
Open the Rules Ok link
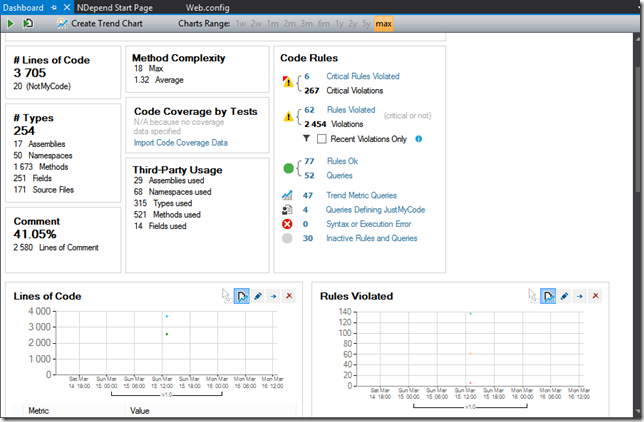343,161
